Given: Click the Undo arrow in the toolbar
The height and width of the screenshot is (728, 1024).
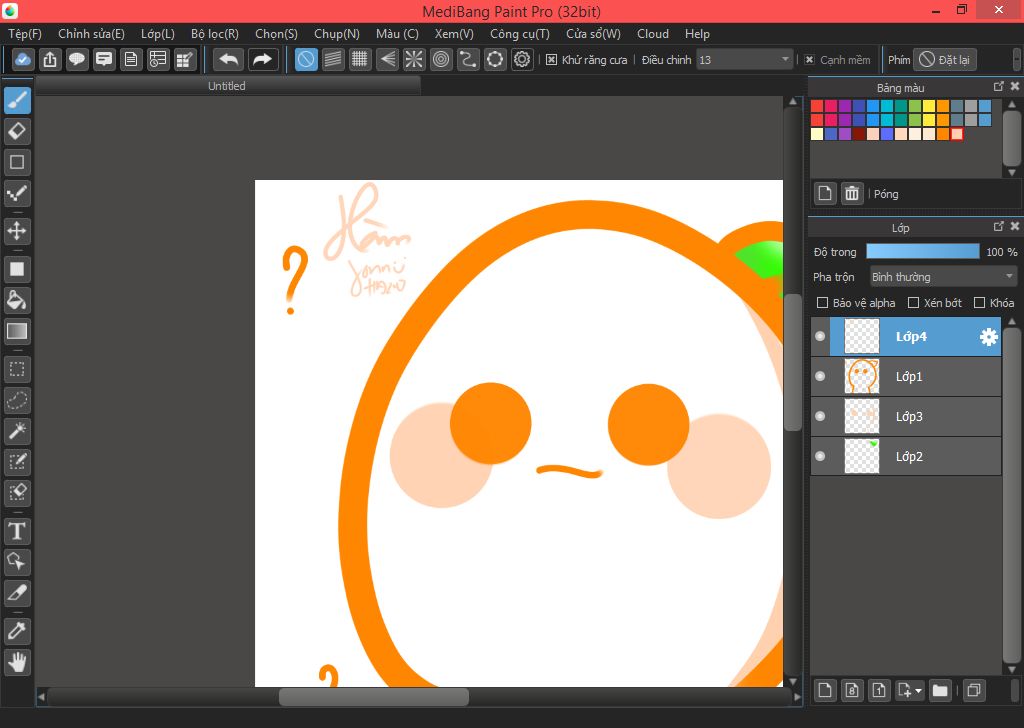Looking at the screenshot, I should 228,60.
